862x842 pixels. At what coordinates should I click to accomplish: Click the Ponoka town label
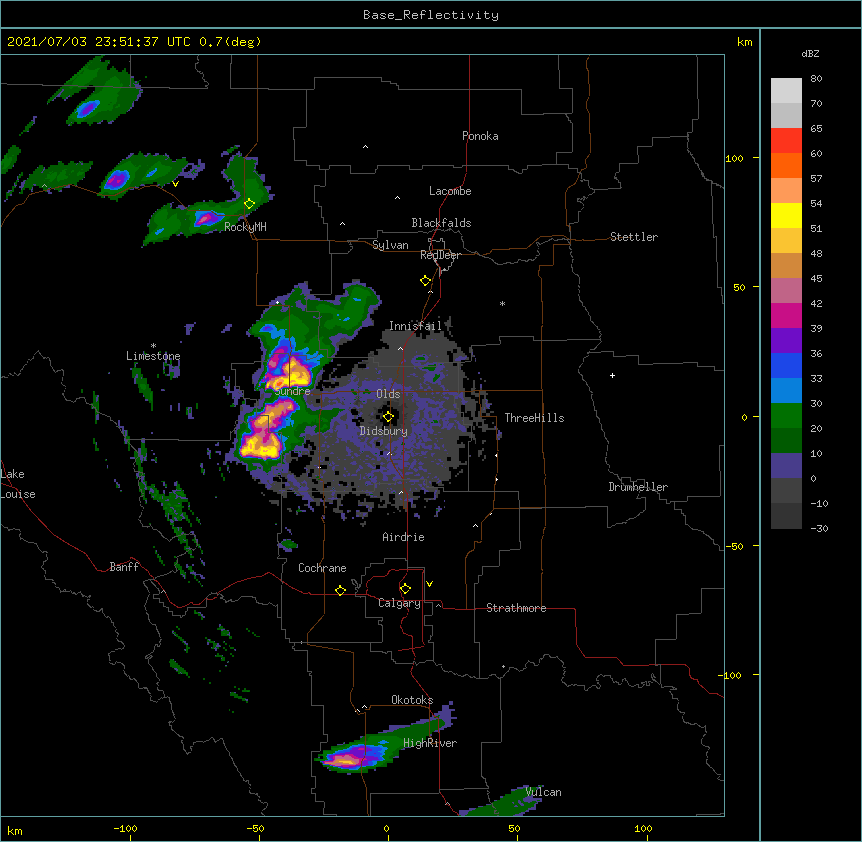pyautogui.click(x=480, y=136)
